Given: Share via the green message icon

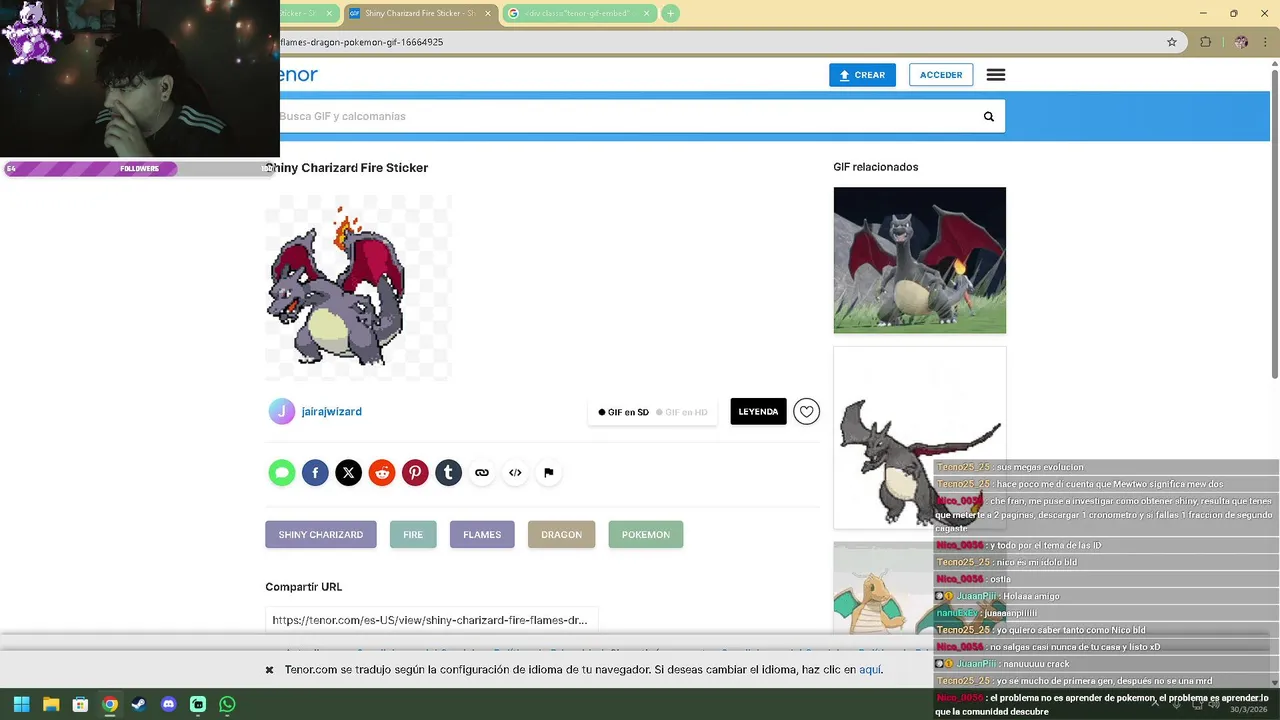Looking at the screenshot, I should pyautogui.click(x=282, y=473).
